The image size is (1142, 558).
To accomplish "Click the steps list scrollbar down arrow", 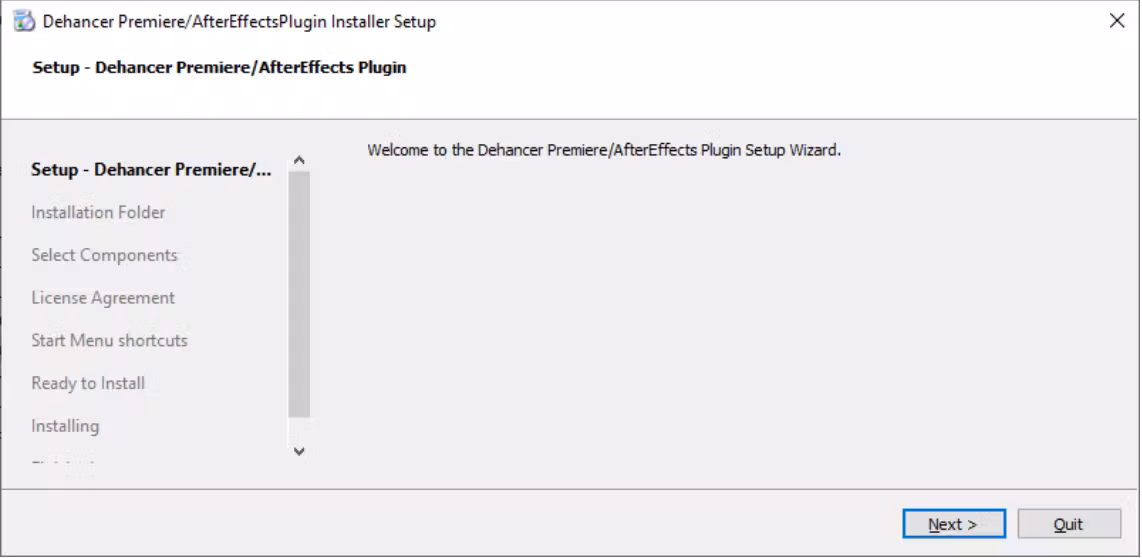I will click(299, 451).
